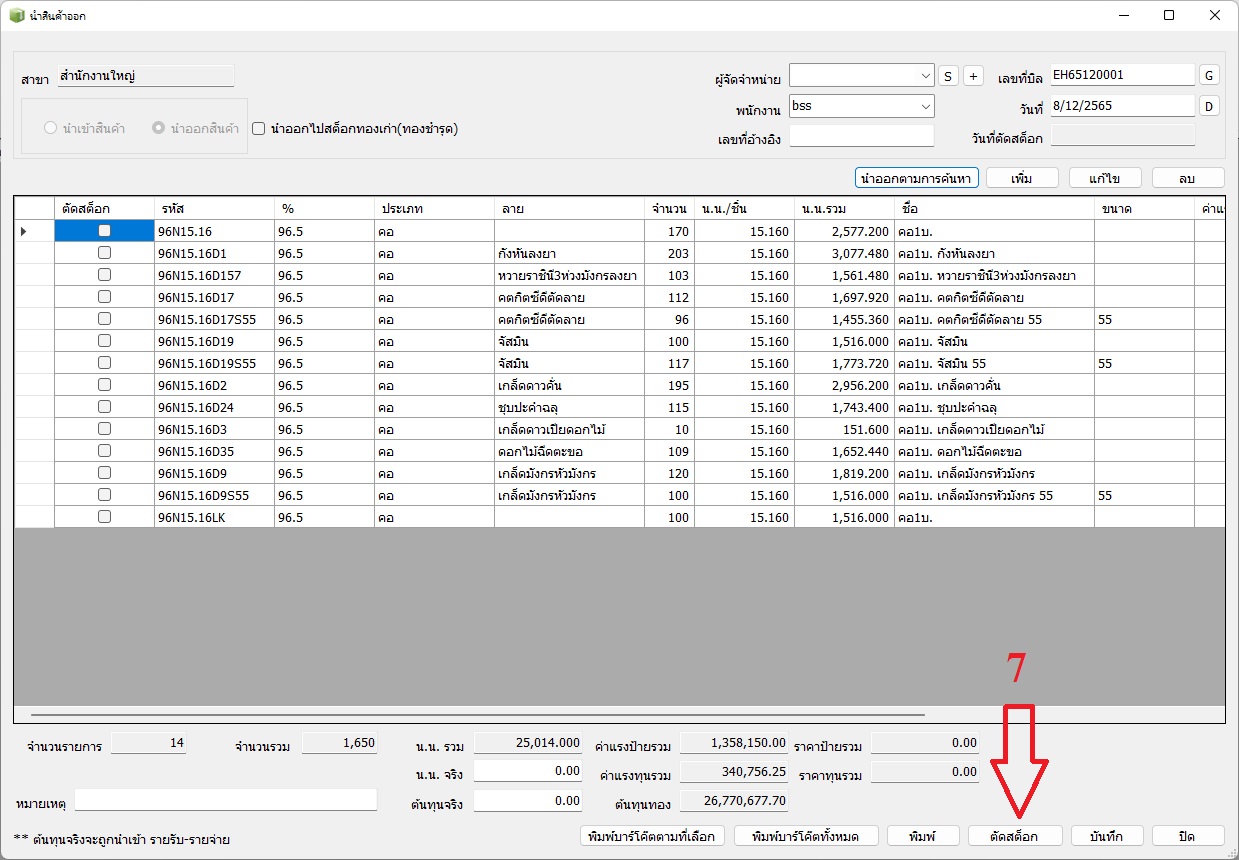Check the ตัดสต็อก box for row 96N15.16D19
This screenshot has width=1239, height=860.
(104, 341)
